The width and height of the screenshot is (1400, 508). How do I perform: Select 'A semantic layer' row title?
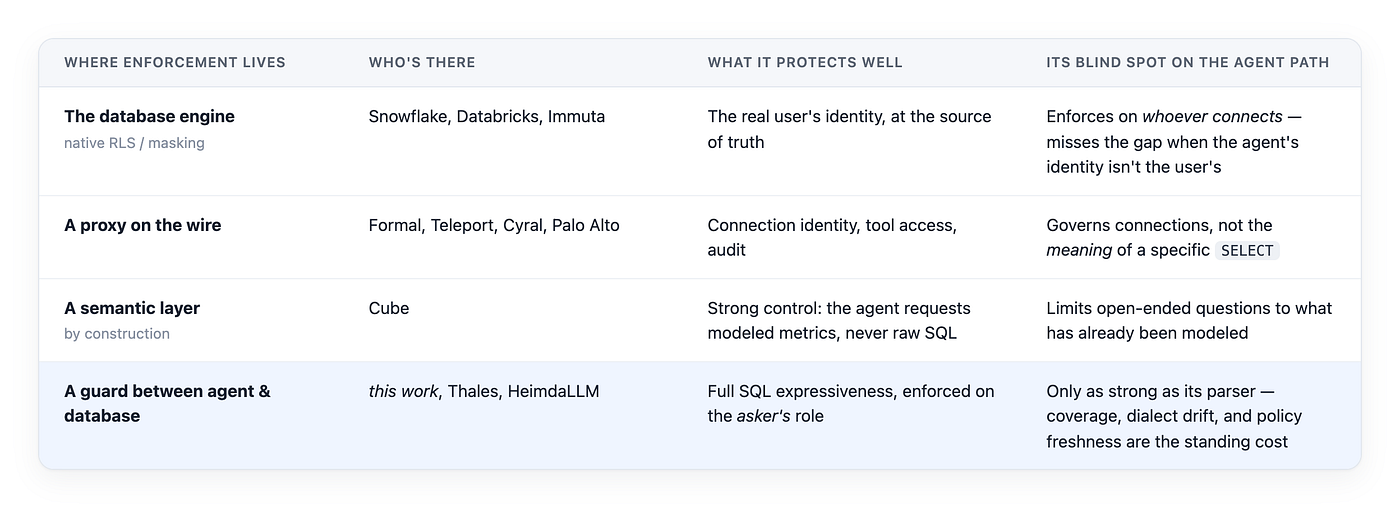[x=132, y=308]
